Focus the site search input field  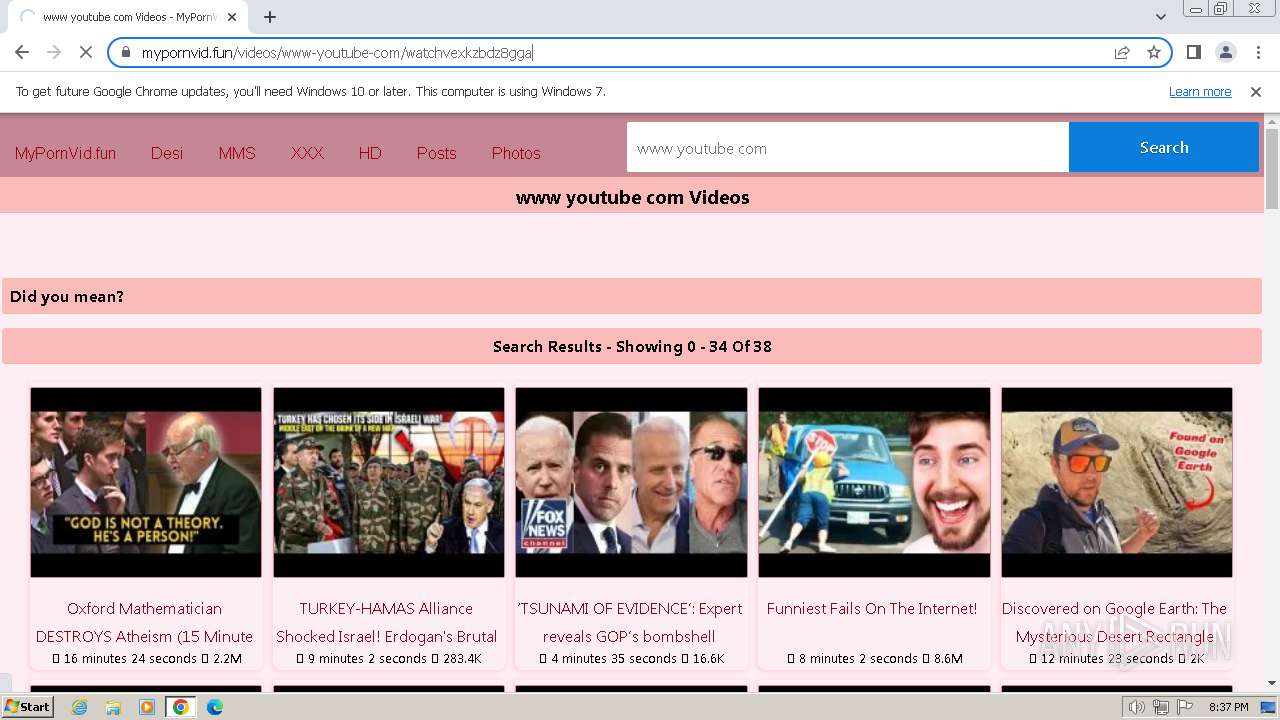[x=848, y=148]
